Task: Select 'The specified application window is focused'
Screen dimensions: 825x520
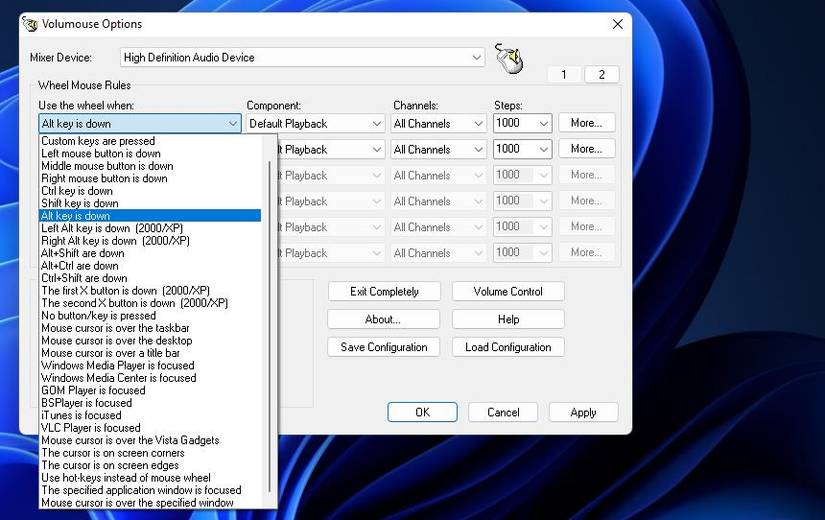Action: [150, 490]
